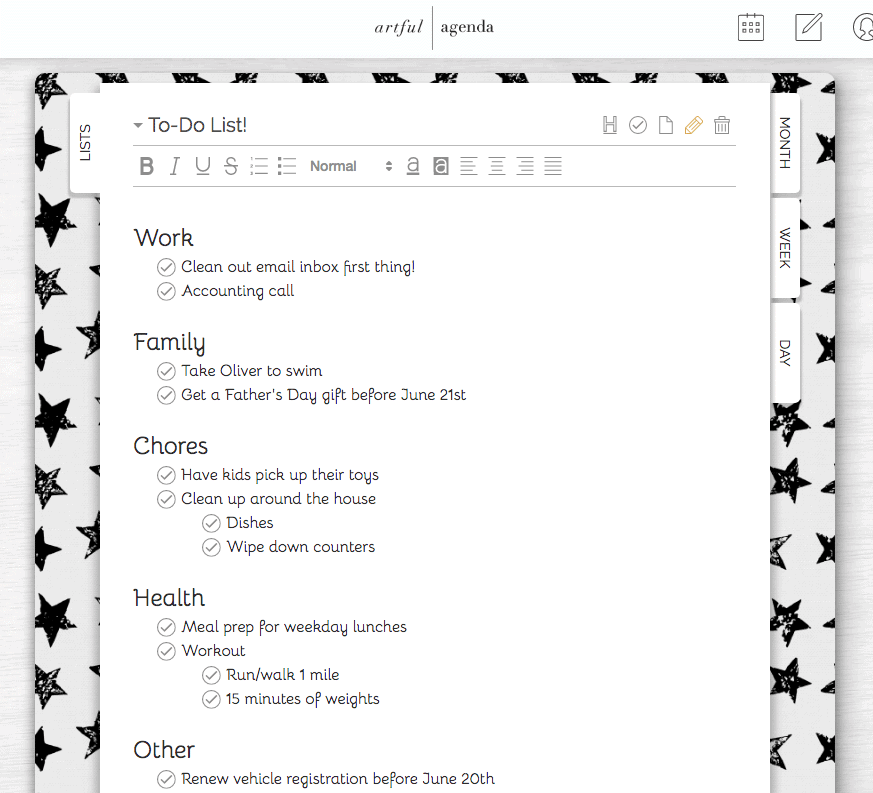
Task: Open the calendar view icon in header
Action: 751,27
